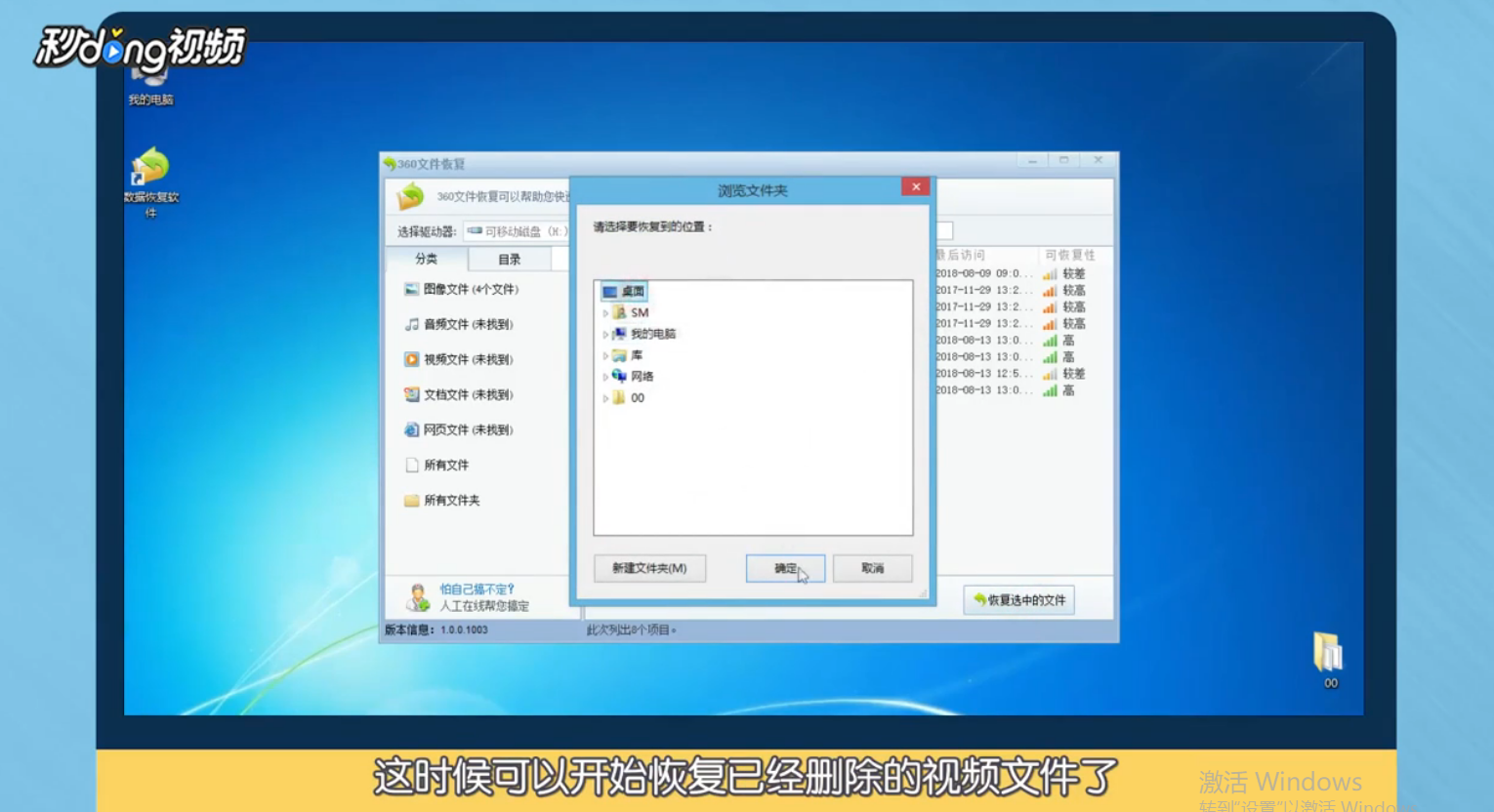Open the 选择驱动器 drive dropdown
This screenshot has width=1494, height=812.
[517, 231]
